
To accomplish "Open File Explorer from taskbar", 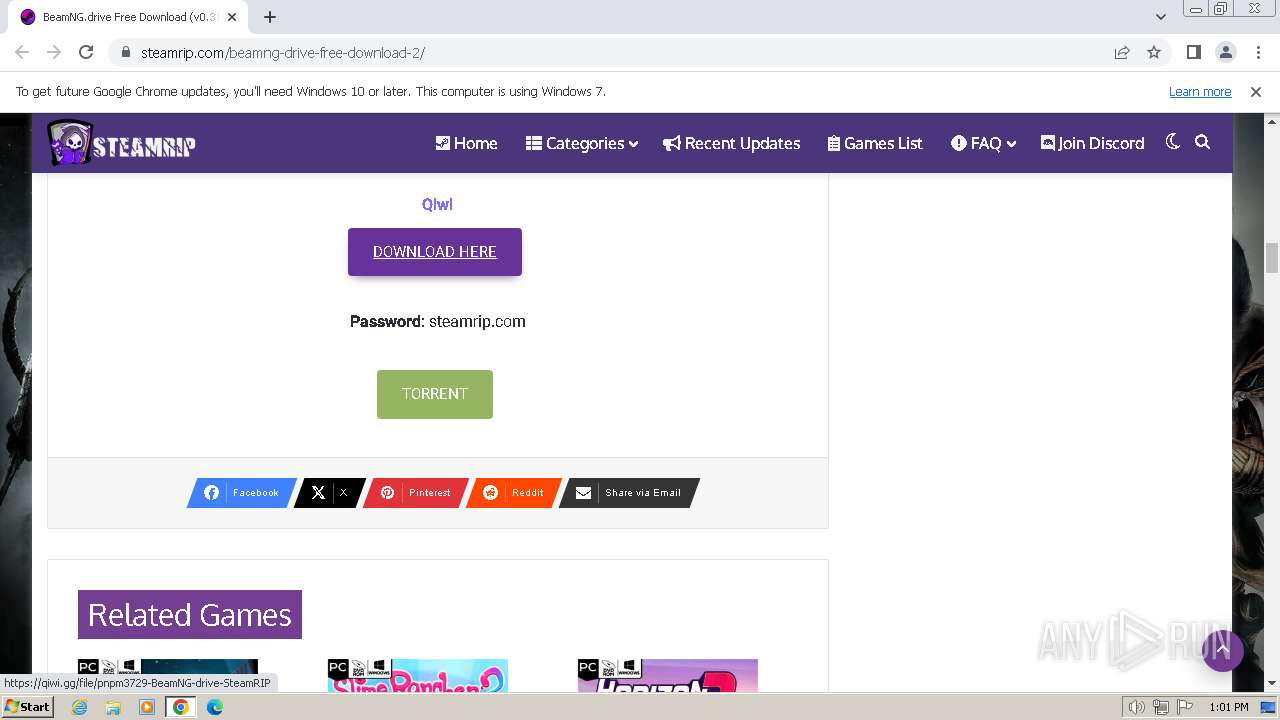I will tap(113, 707).
